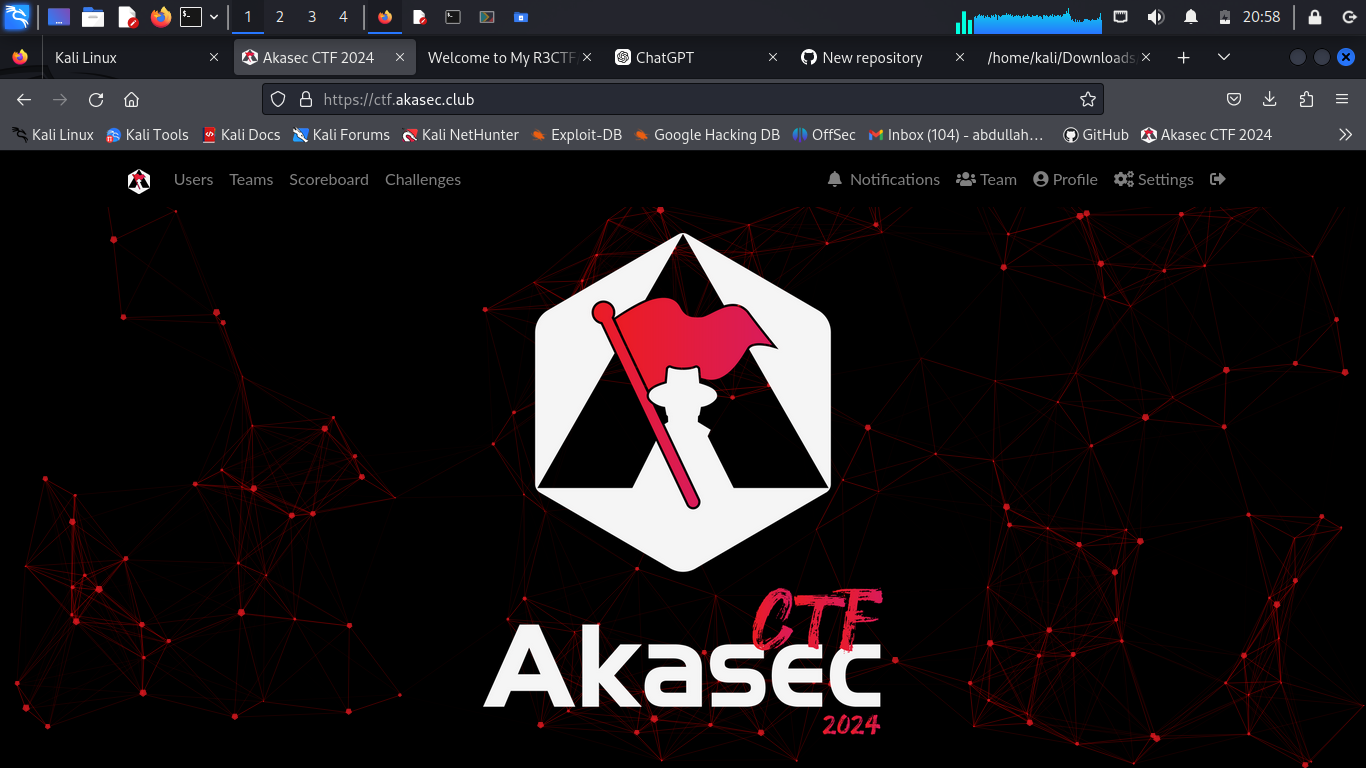Expand the terminal launcher dropdown arrow
The height and width of the screenshot is (768, 1366).
[x=214, y=17]
